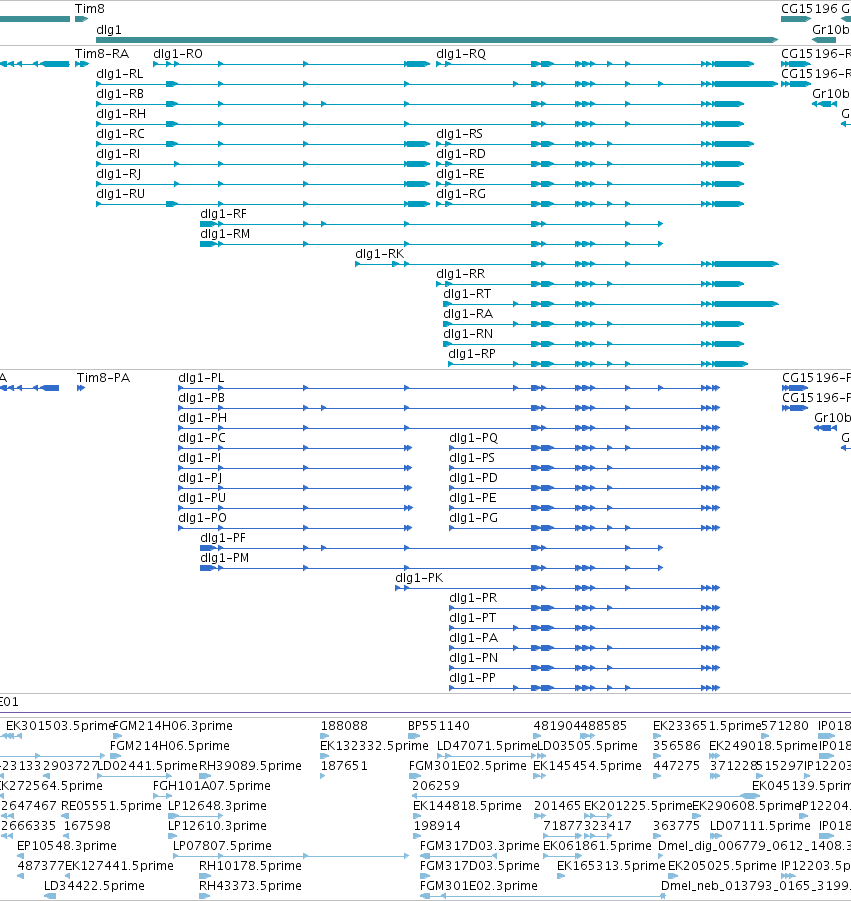Click on dlg1-RS transcript label

point(459,134)
